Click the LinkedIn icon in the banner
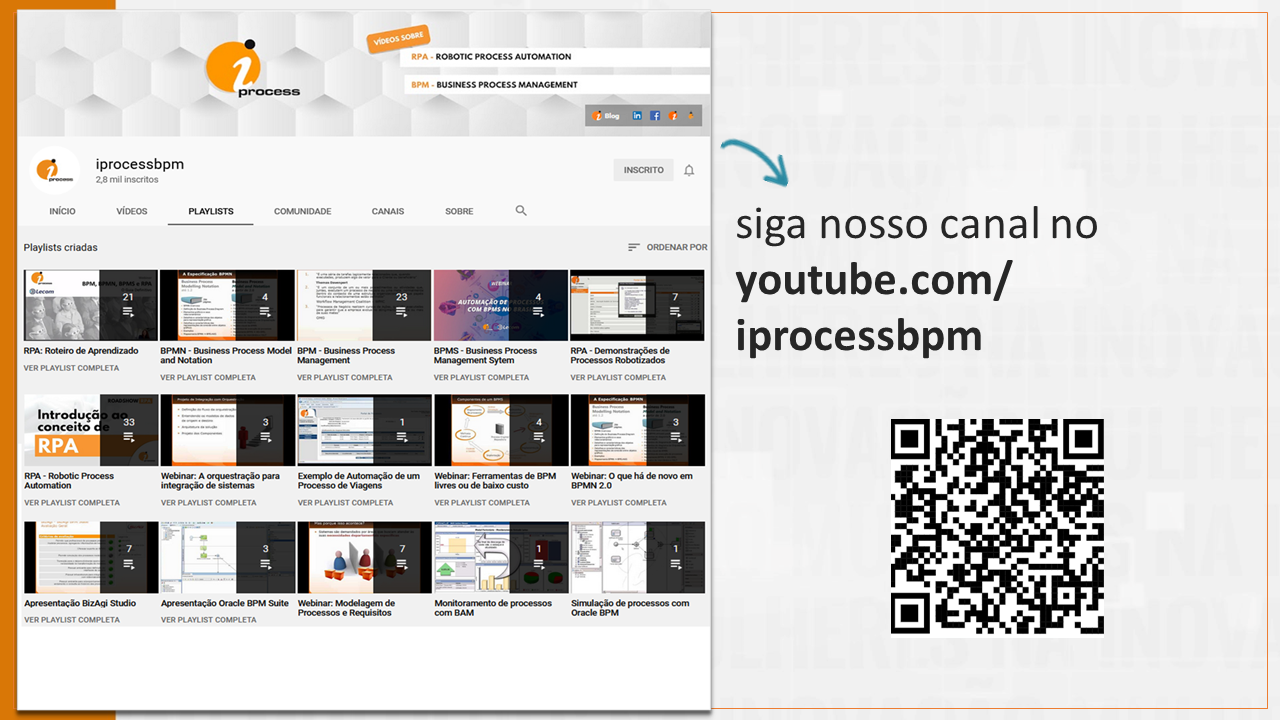Image resolution: width=1280 pixels, height=720 pixels. click(x=637, y=116)
